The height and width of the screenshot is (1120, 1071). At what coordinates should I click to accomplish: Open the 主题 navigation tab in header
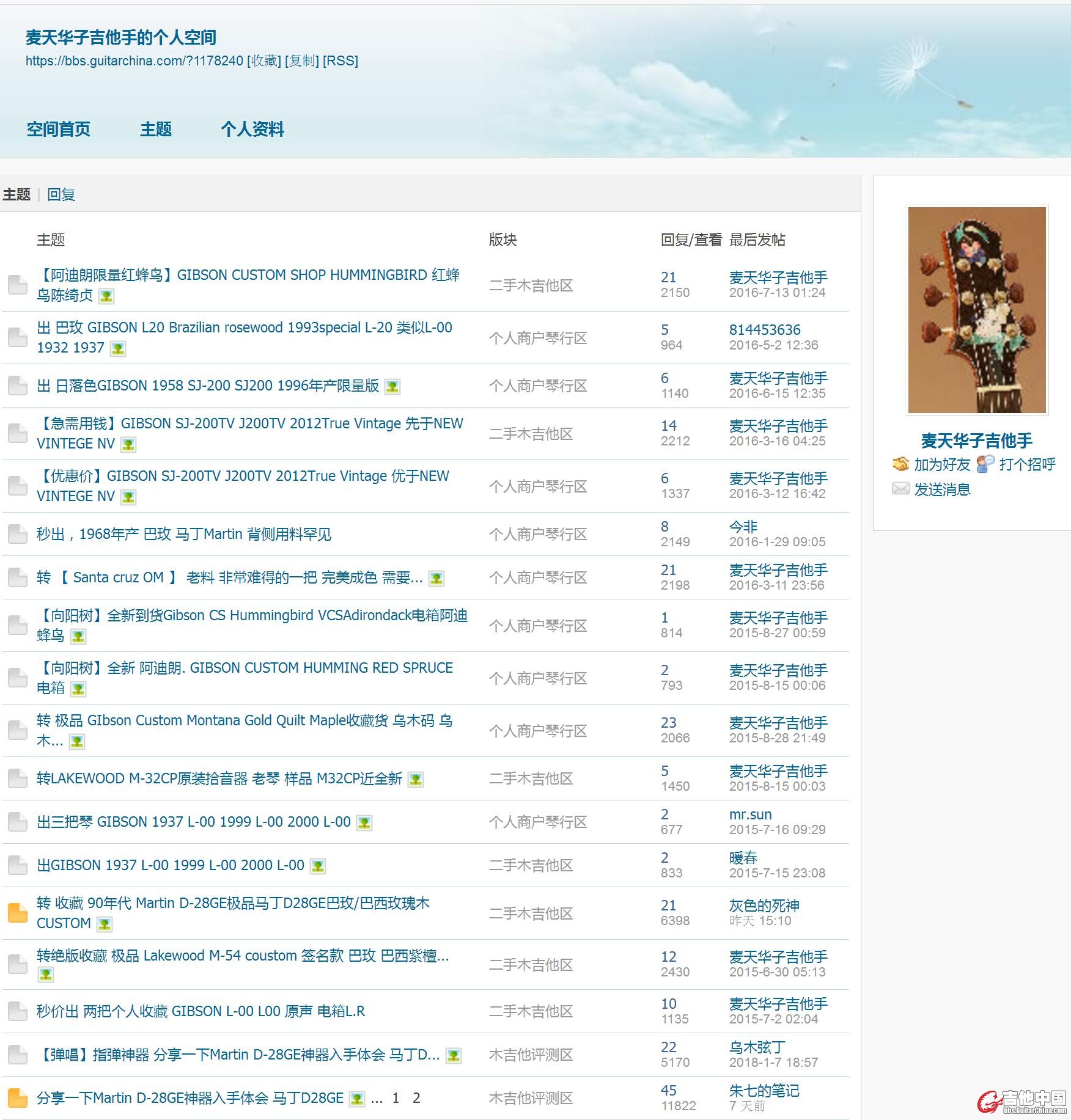(156, 129)
